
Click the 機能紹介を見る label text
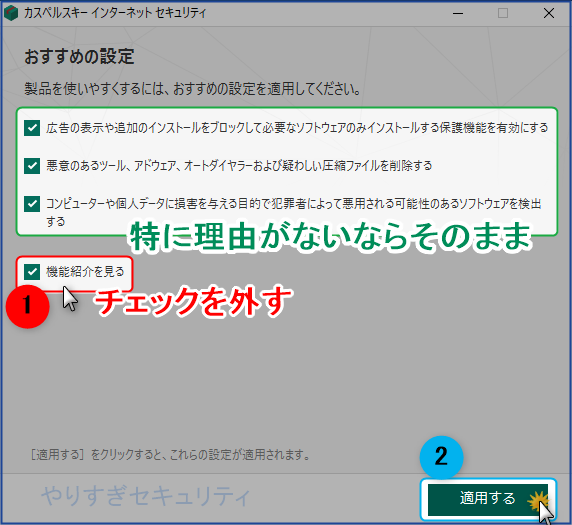85,271
